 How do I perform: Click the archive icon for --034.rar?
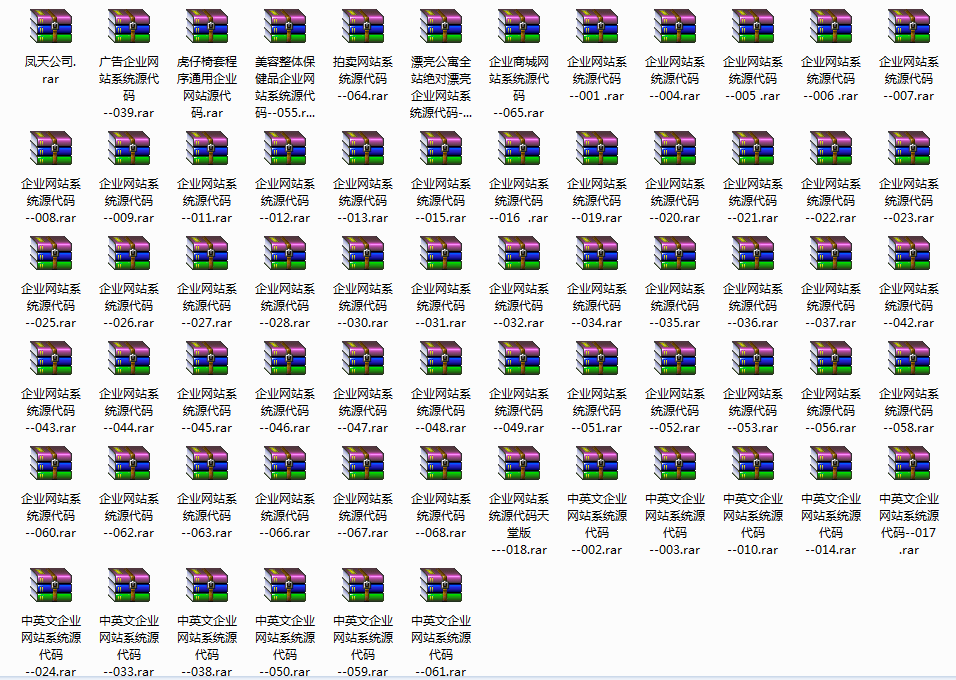click(598, 253)
